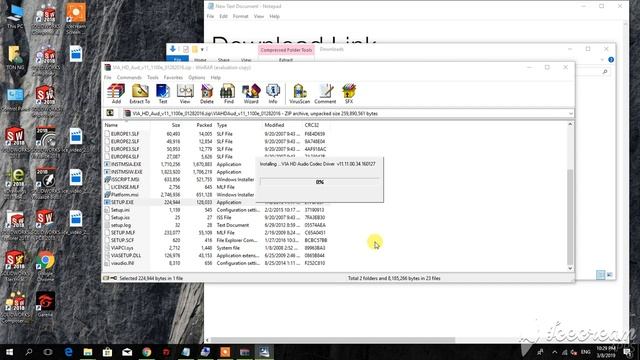Open This PC desktop icon

point(15,17)
